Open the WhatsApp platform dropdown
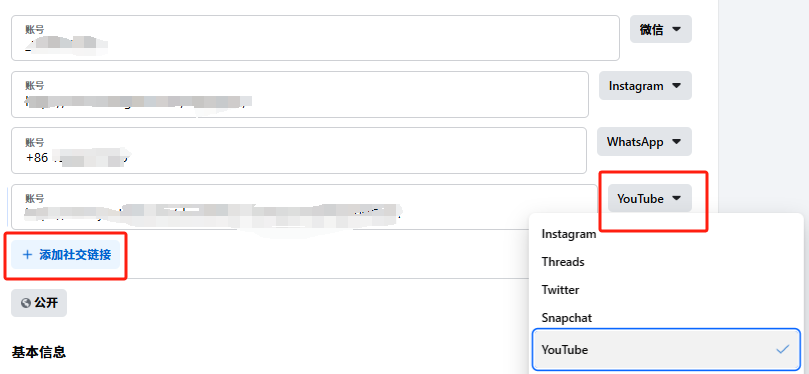This screenshot has width=809, height=374. click(x=644, y=142)
